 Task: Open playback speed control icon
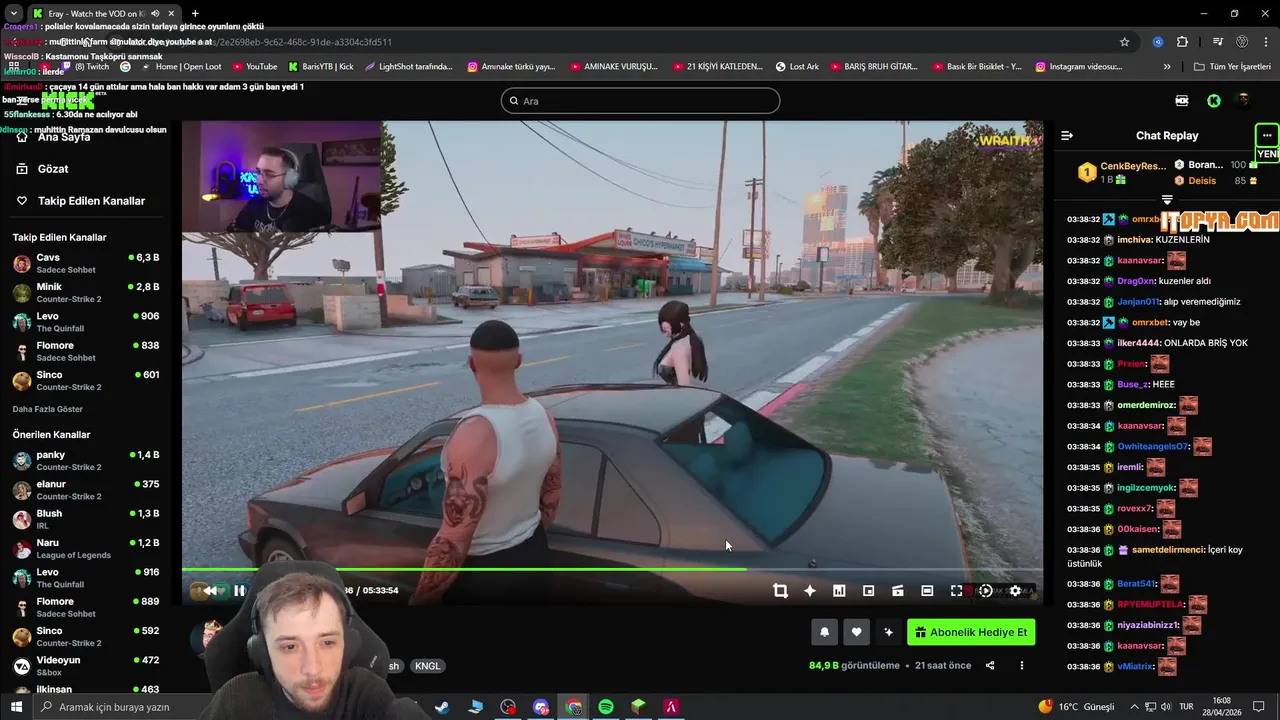(986, 591)
